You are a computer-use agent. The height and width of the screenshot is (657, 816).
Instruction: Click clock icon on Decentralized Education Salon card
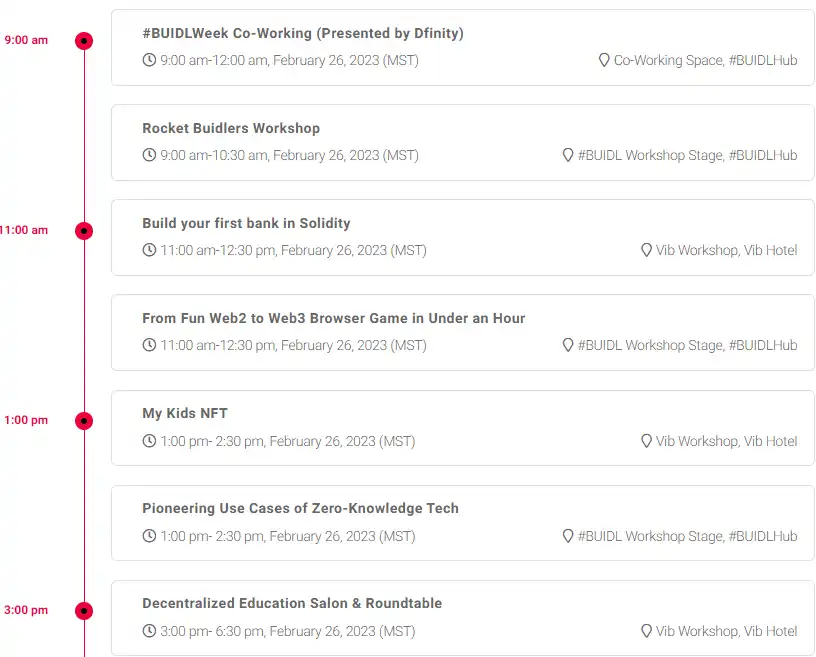click(x=149, y=631)
